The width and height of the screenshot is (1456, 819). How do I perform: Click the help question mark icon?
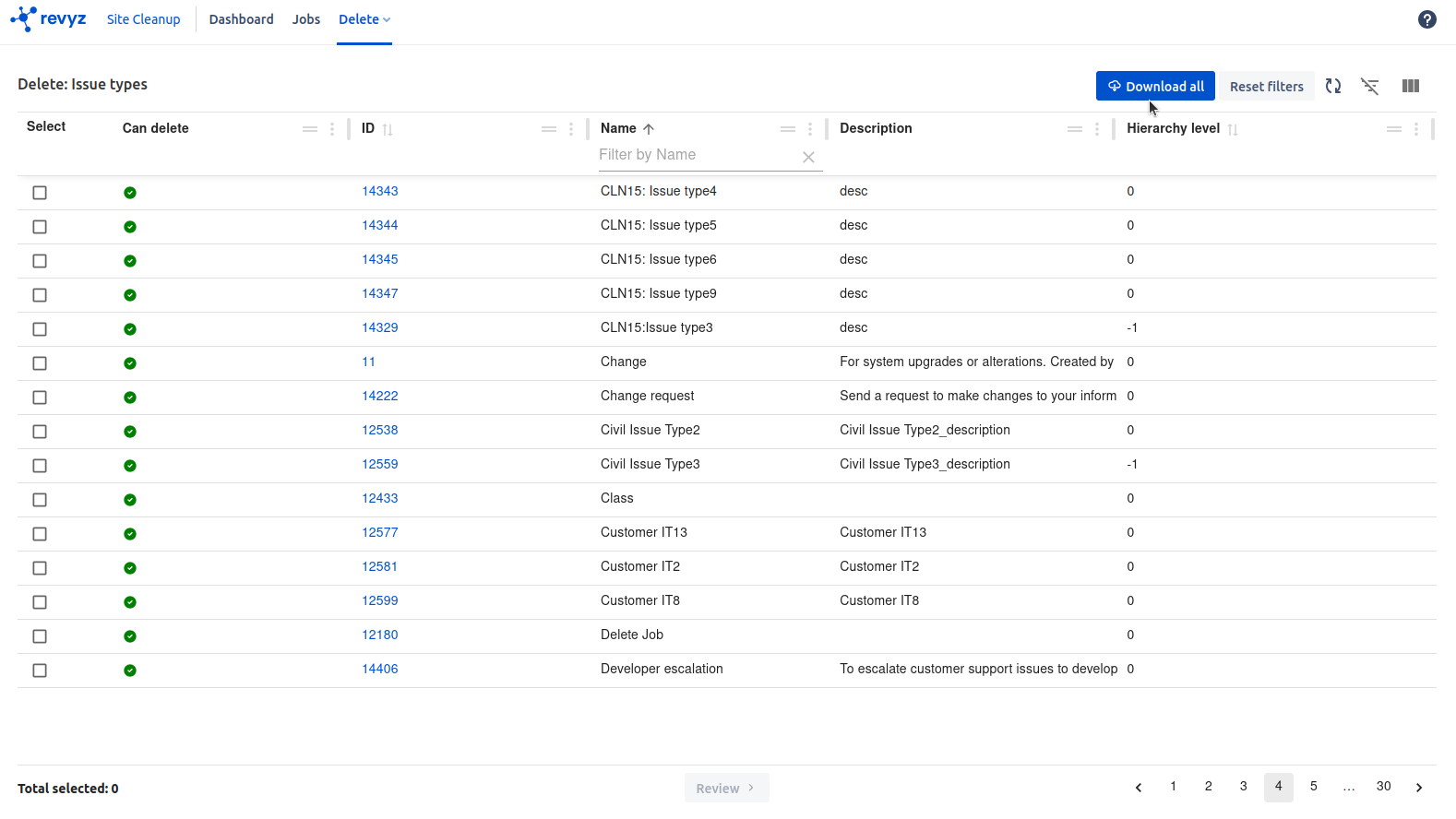click(1426, 19)
